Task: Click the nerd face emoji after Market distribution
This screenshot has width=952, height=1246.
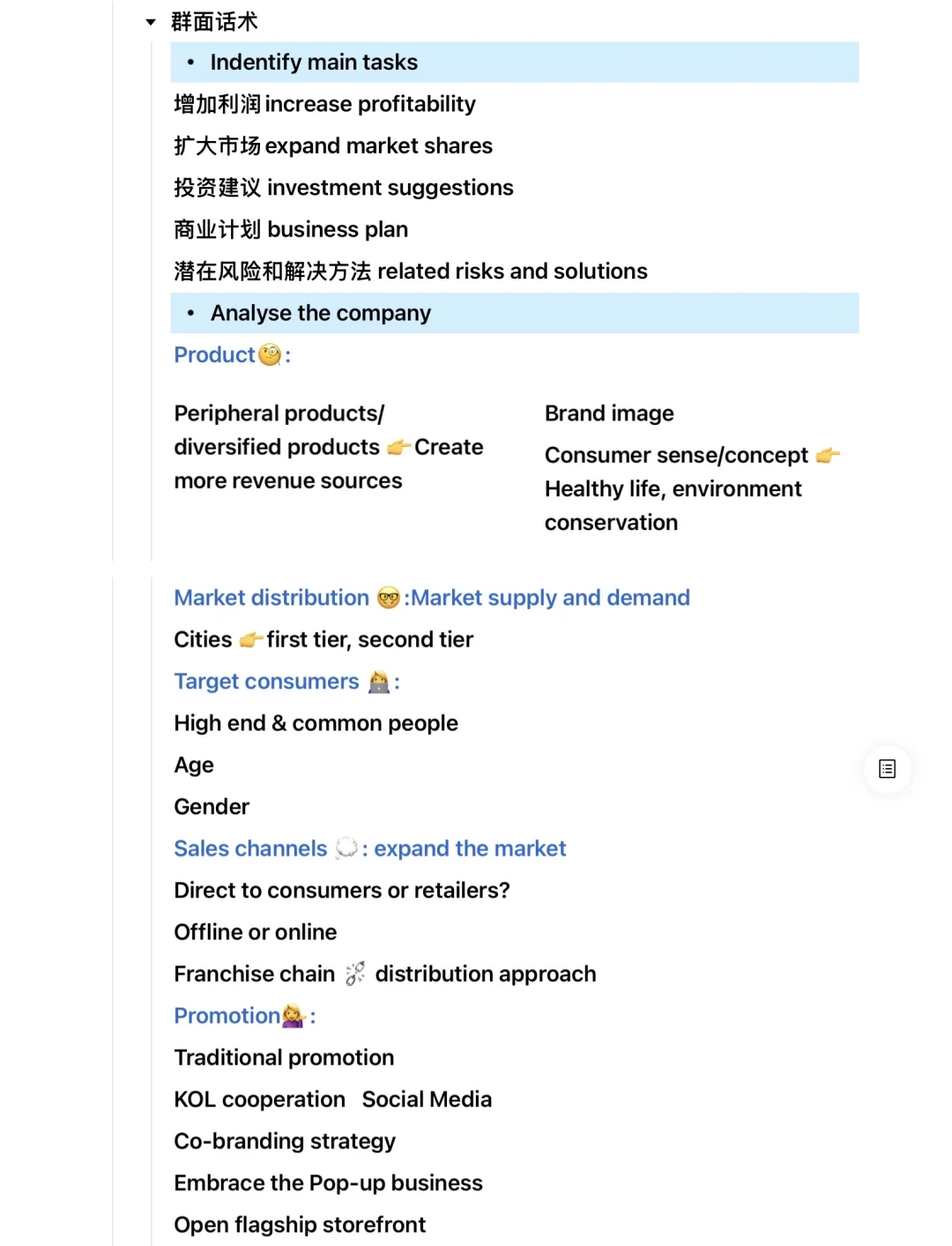Action: [388, 598]
